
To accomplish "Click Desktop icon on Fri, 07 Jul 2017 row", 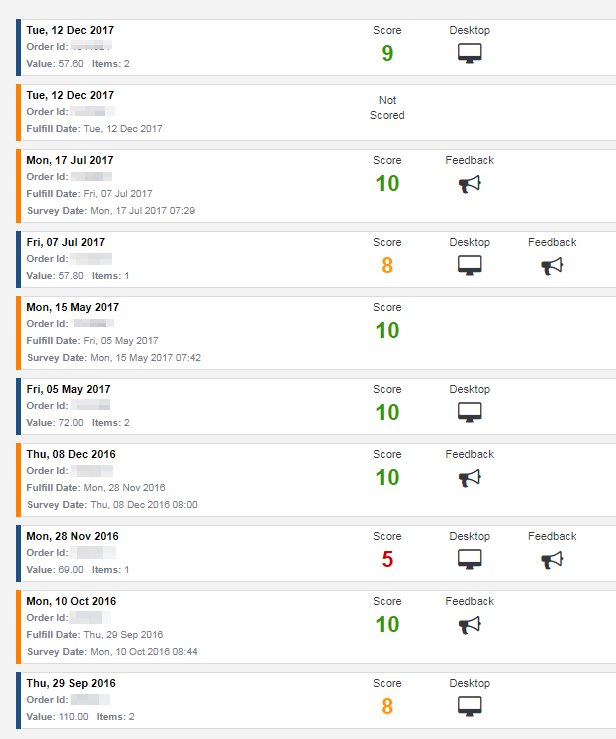I will tap(469, 265).
